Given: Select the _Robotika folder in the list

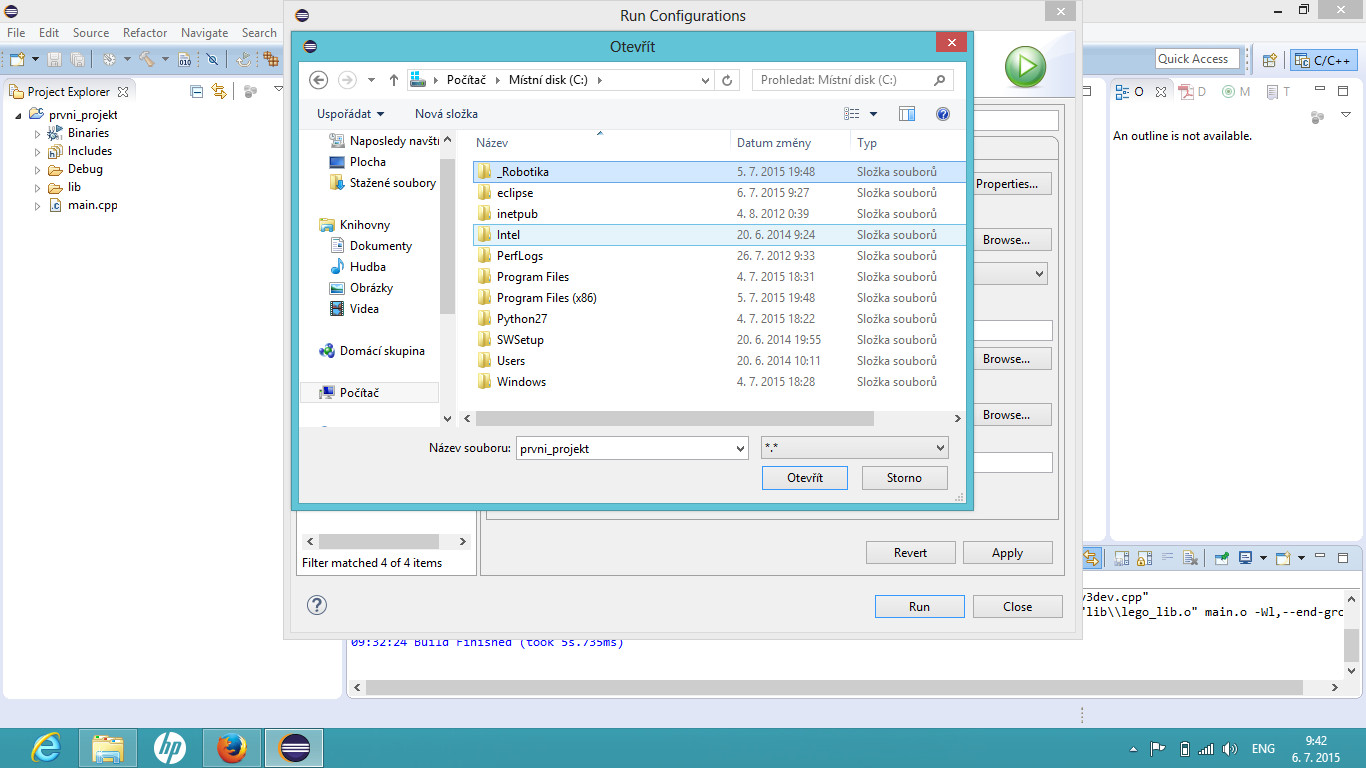Looking at the screenshot, I should point(523,172).
